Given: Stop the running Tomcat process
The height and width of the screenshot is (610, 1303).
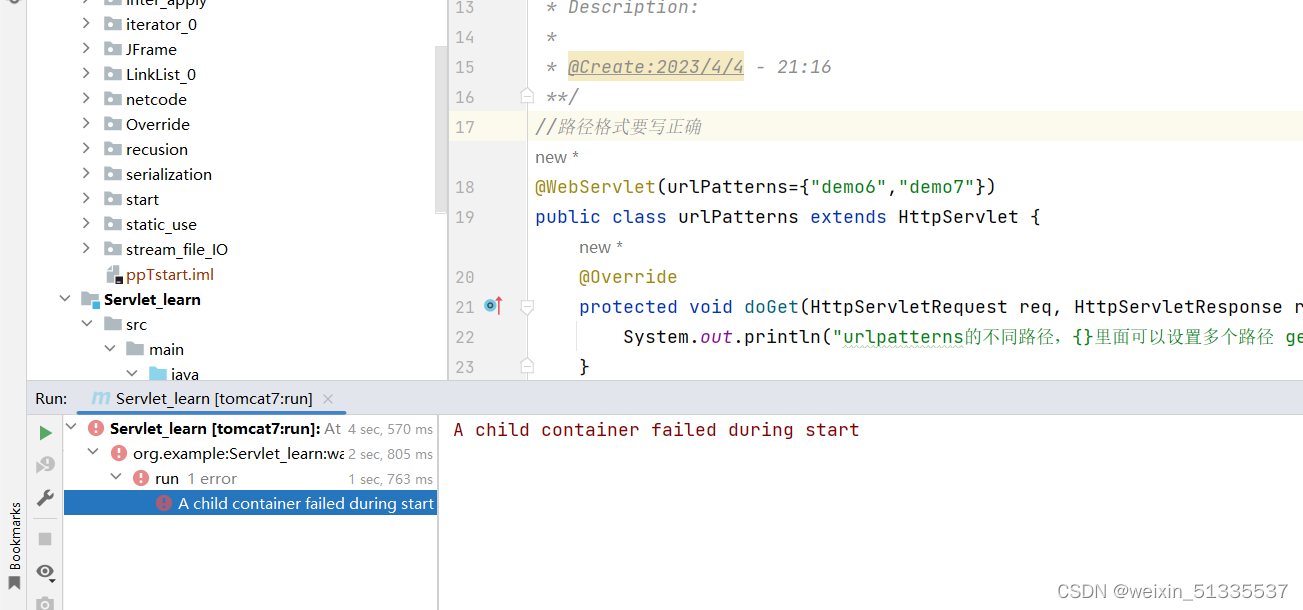Looking at the screenshot, I should click(x=45, y=538).
